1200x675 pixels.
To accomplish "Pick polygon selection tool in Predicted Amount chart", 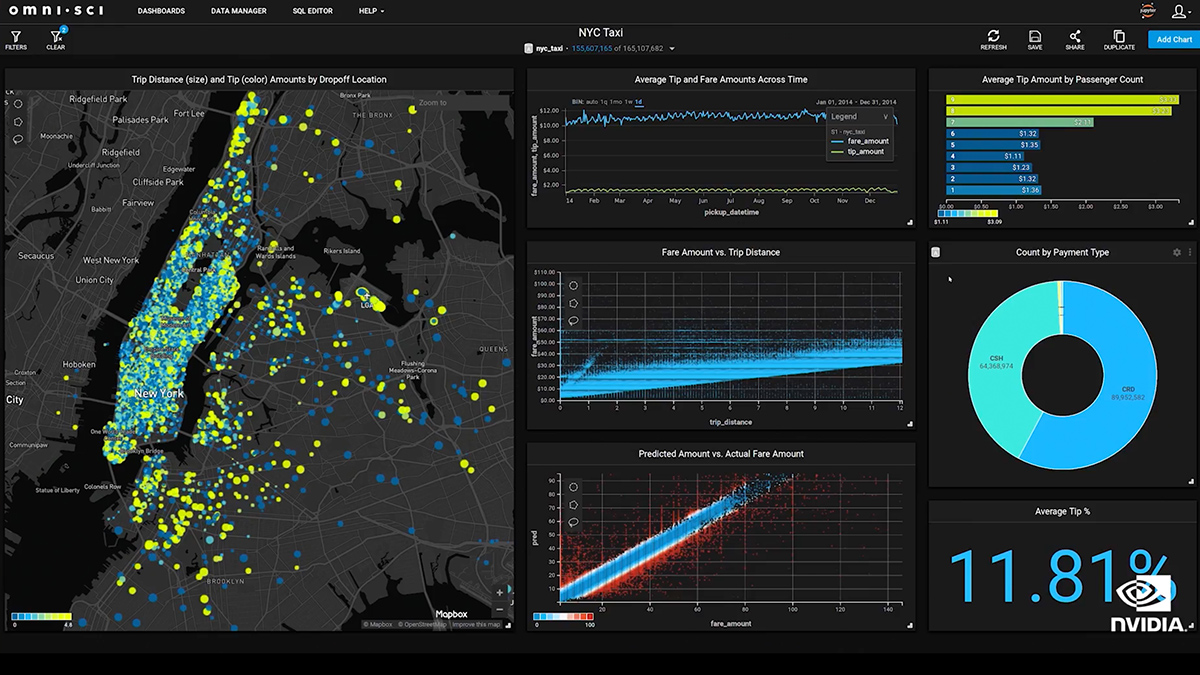I will pos(574,505).
